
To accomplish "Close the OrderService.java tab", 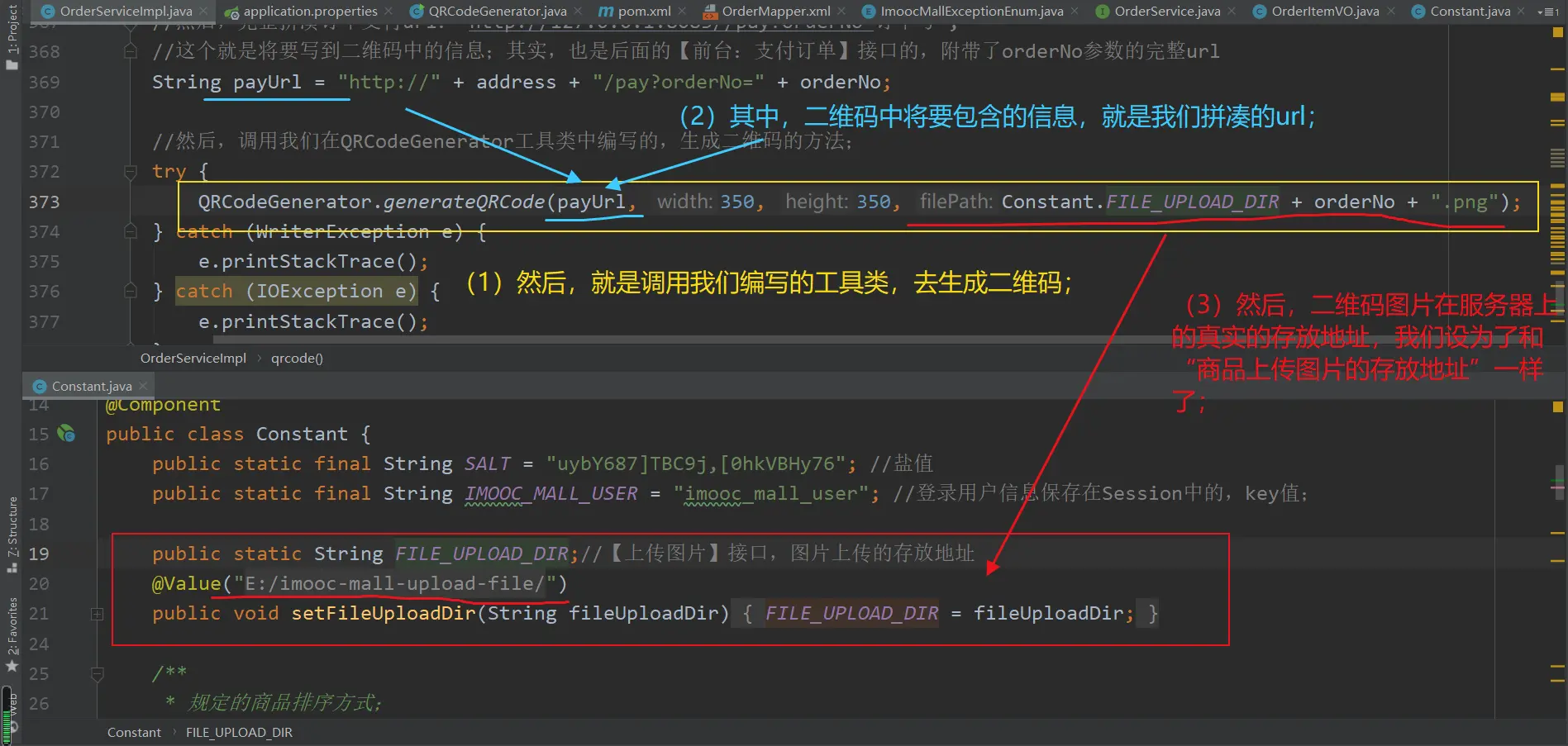I will click(x=1232, y=12).
